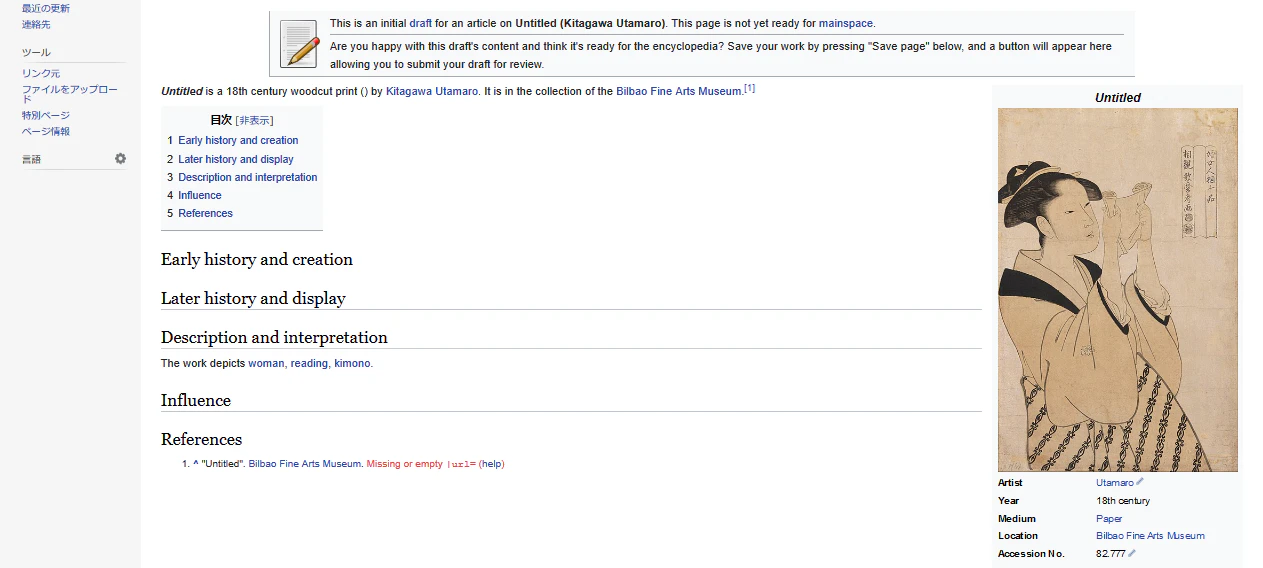Screen dimensions: 1263x568
Task: Open Bilbao Fine Arts Museum link in References
Action: (304, 464)
